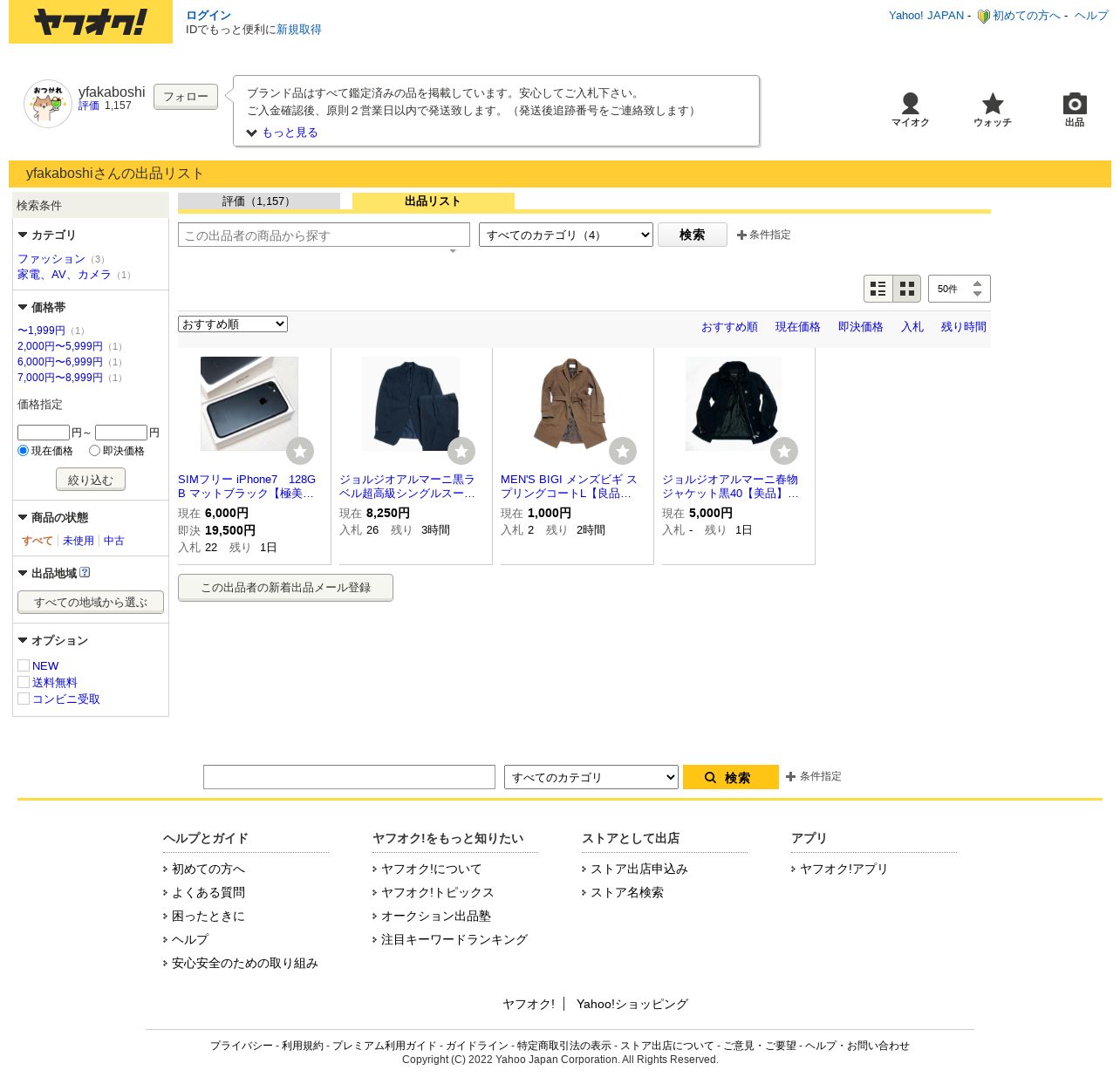This screenshot has height=1084, width=1120.
Task: Click the フォロー button
Action: [x=186, y=97]
